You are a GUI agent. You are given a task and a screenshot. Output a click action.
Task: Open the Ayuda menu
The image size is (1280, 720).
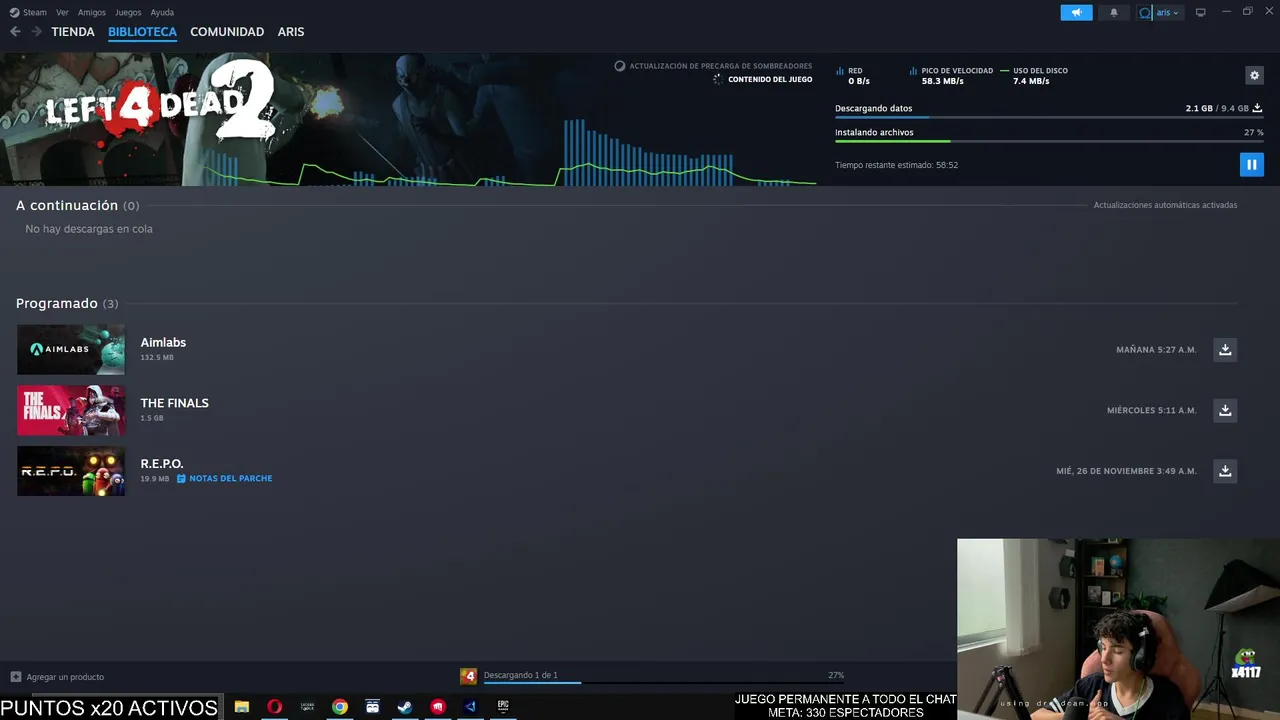pos(162,12)
